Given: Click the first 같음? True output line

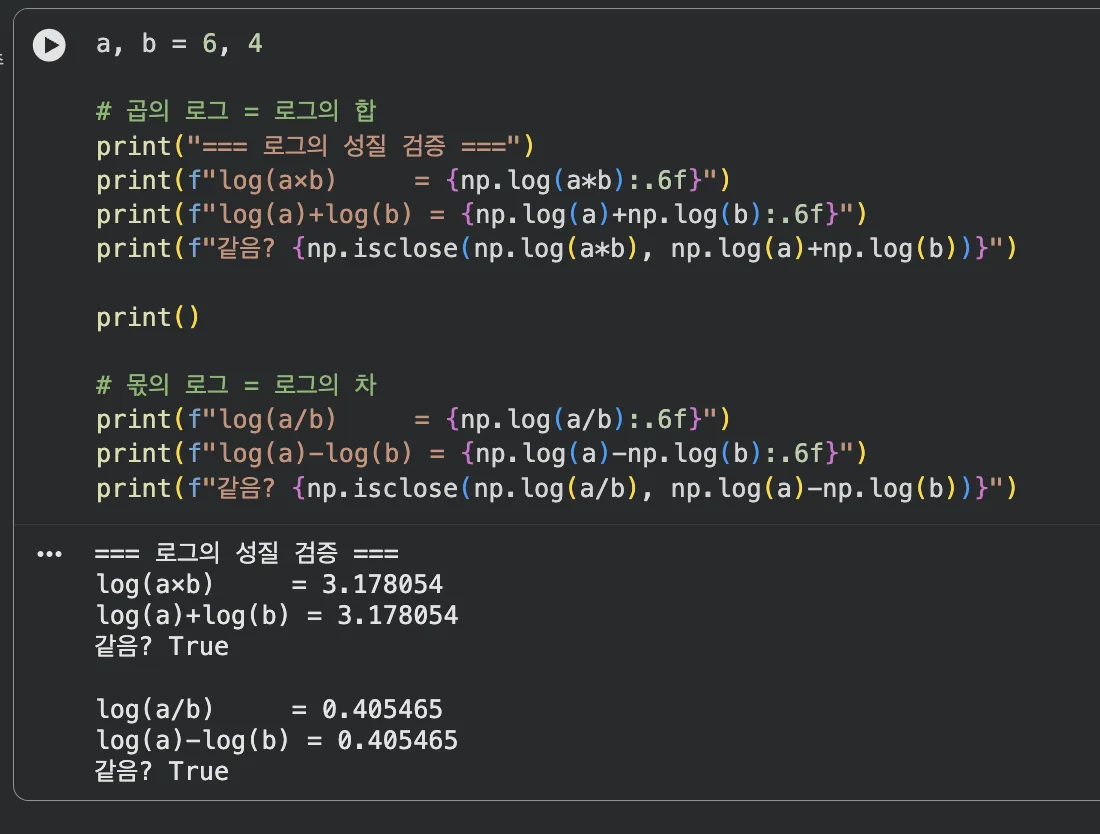Looking at the screenshot, I should pos(162,646).
